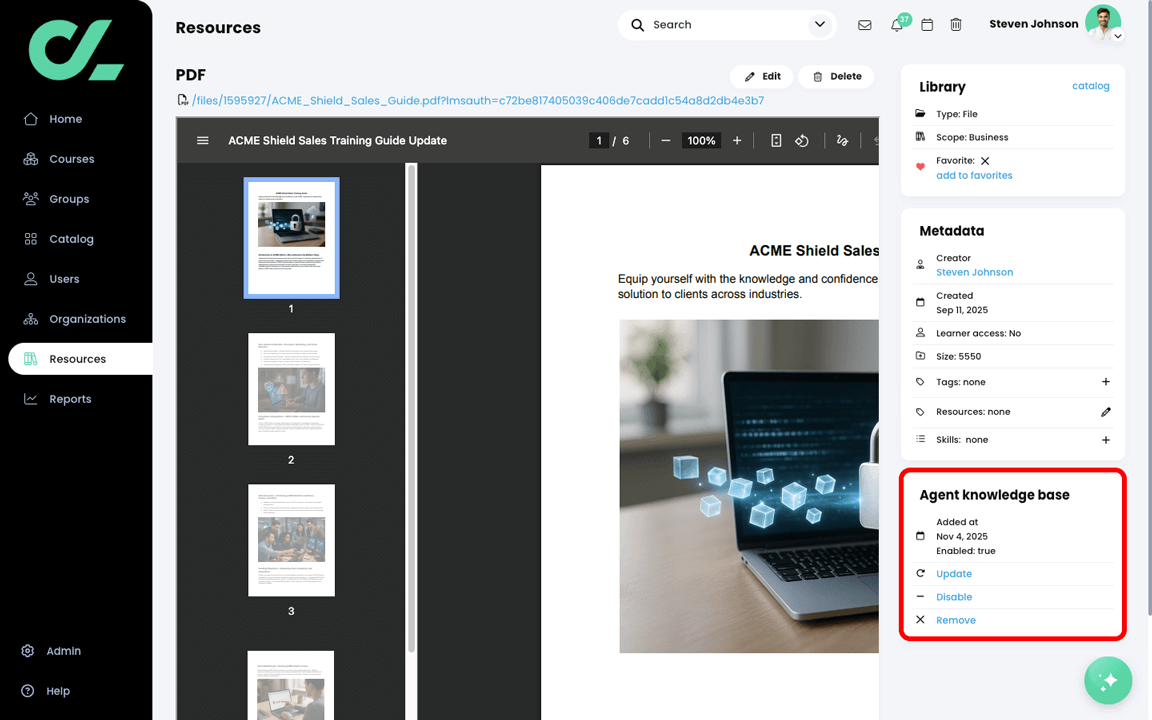Select page 2 thumbnail in the PDF viewer

pyautogui.click(x=291, y=389)
